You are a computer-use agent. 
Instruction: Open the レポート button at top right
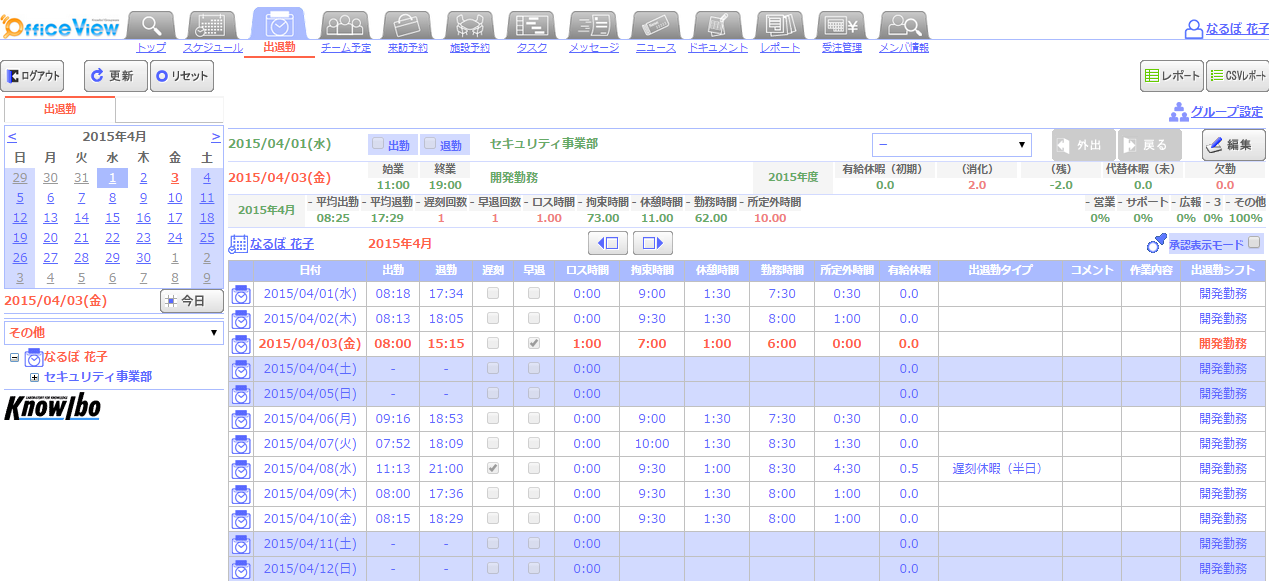pyautogui.click(x=1172, y=76)
